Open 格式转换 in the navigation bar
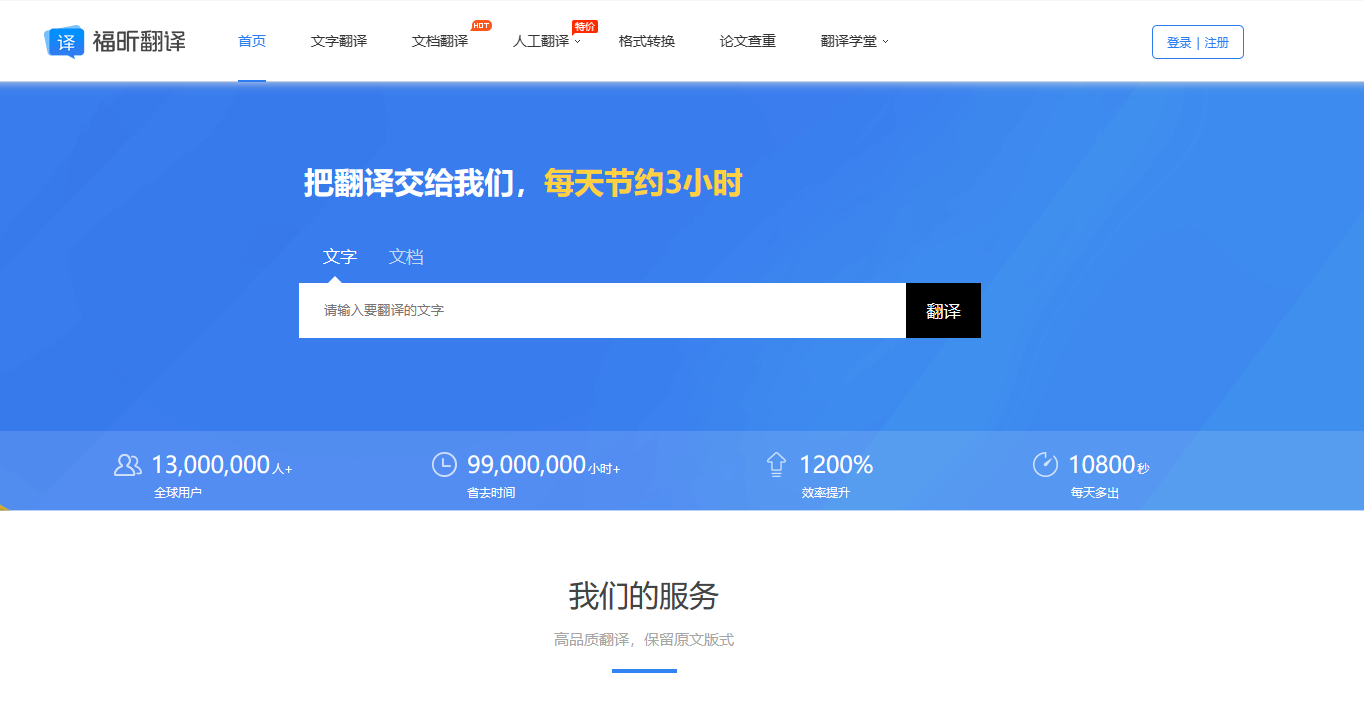Viewport: 1364px width, 705px height. pyautogui.click(x=647, y=41)
